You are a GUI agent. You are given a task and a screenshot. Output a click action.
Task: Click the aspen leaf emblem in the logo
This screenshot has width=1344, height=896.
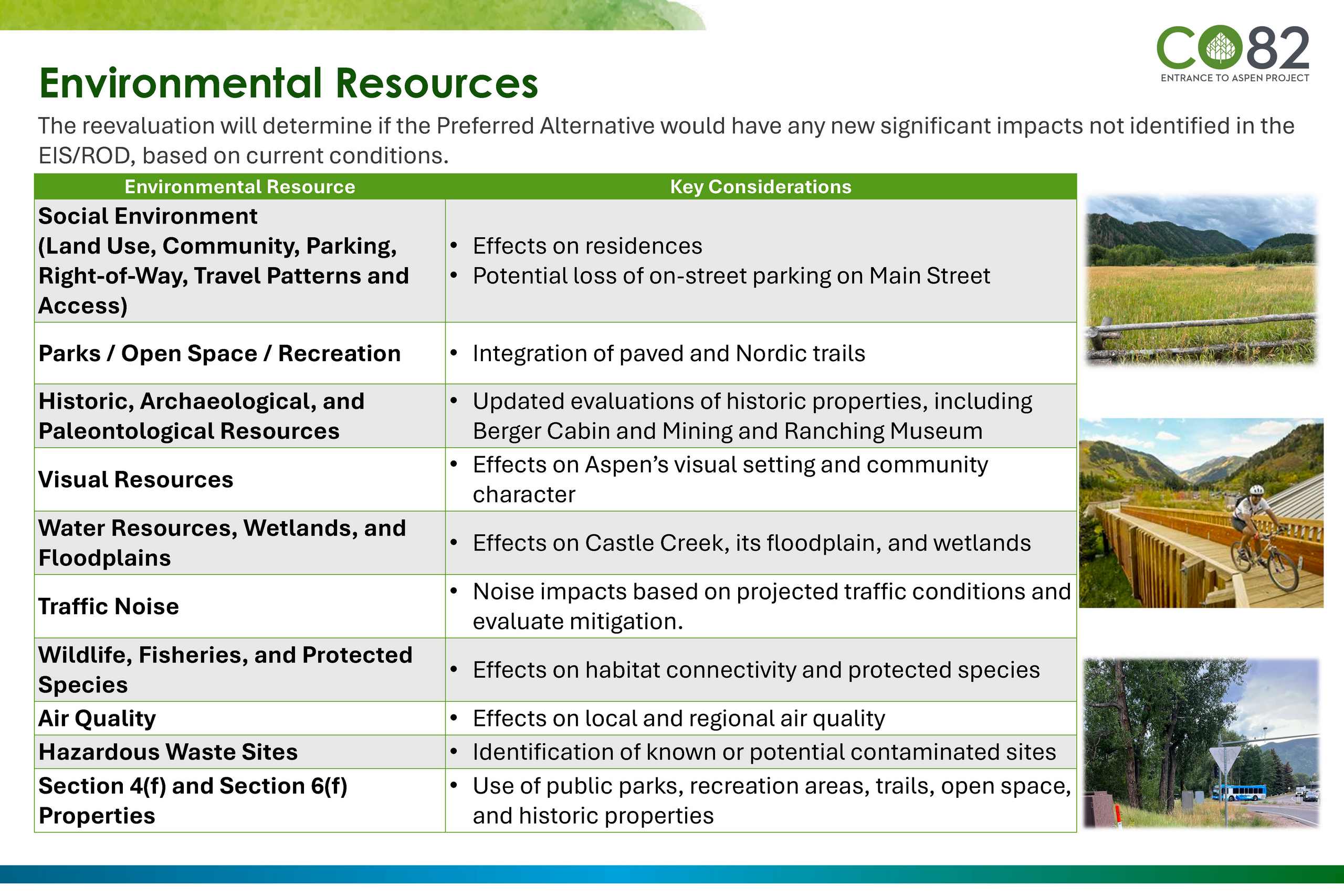1220,48
